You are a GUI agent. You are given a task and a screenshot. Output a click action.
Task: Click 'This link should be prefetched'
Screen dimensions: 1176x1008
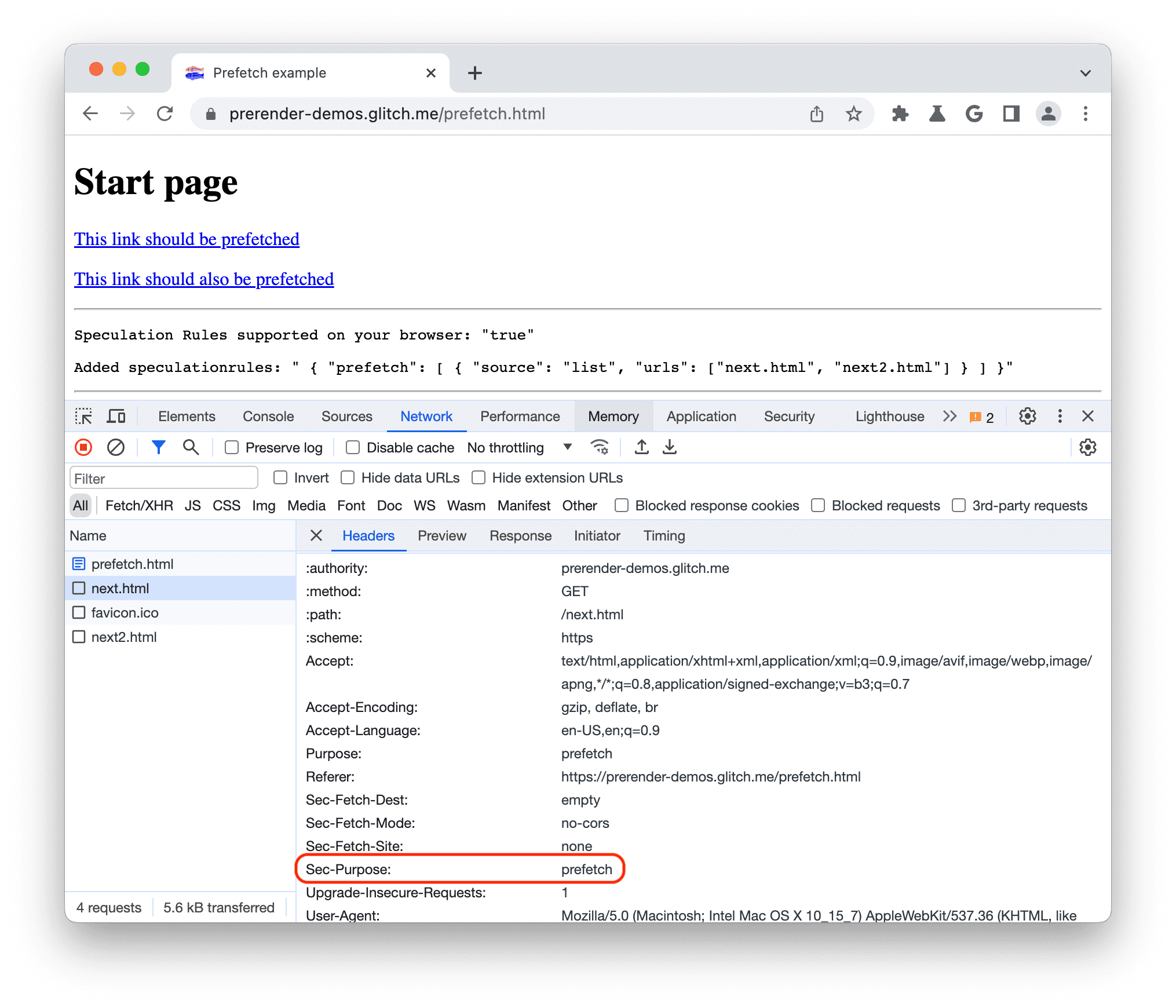point(186,238)
